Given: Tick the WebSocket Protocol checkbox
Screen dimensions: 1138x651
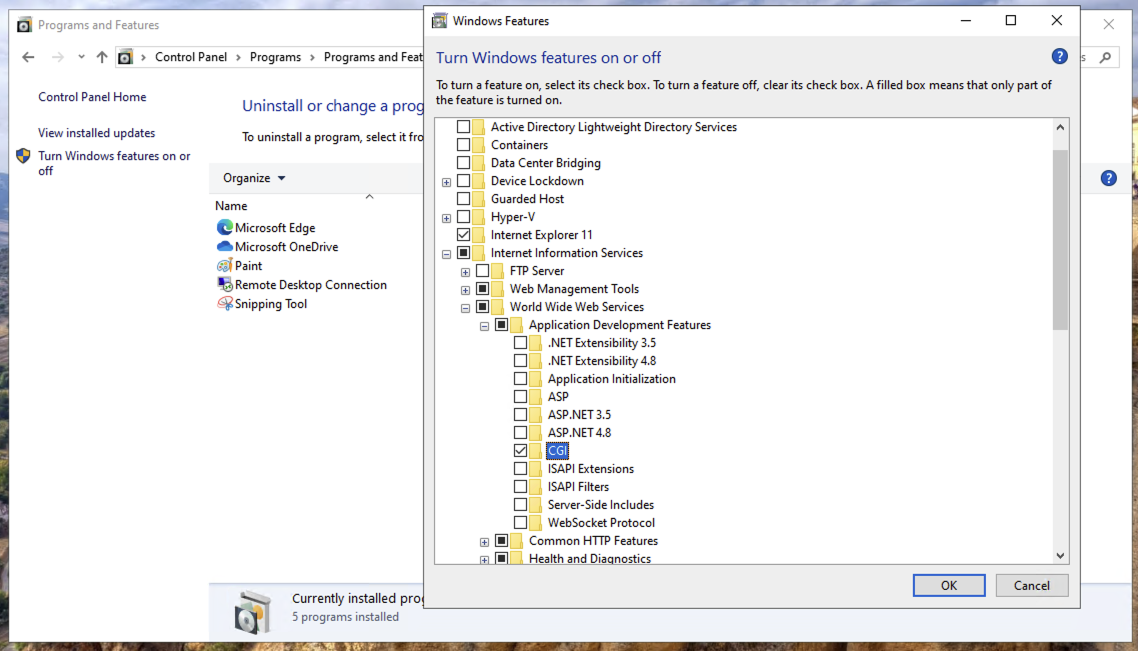Looking at the screenshot, I should click(x=520, y=523).
